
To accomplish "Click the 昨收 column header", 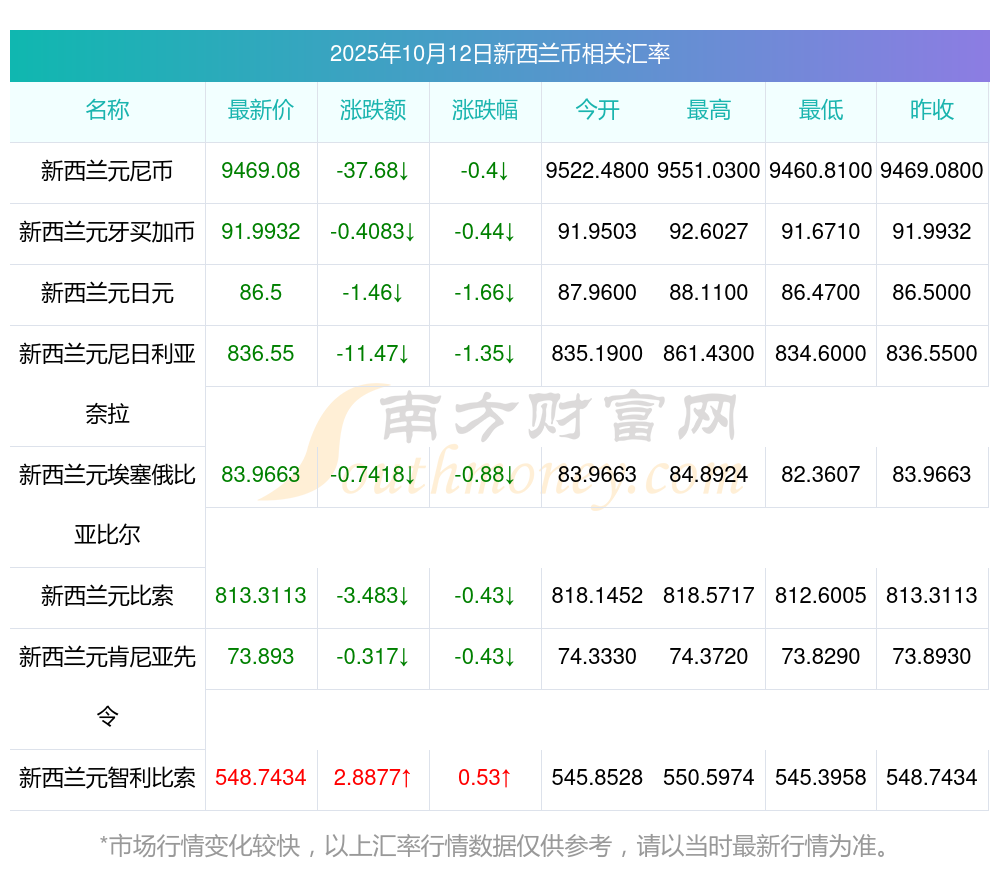I will 932,110.
